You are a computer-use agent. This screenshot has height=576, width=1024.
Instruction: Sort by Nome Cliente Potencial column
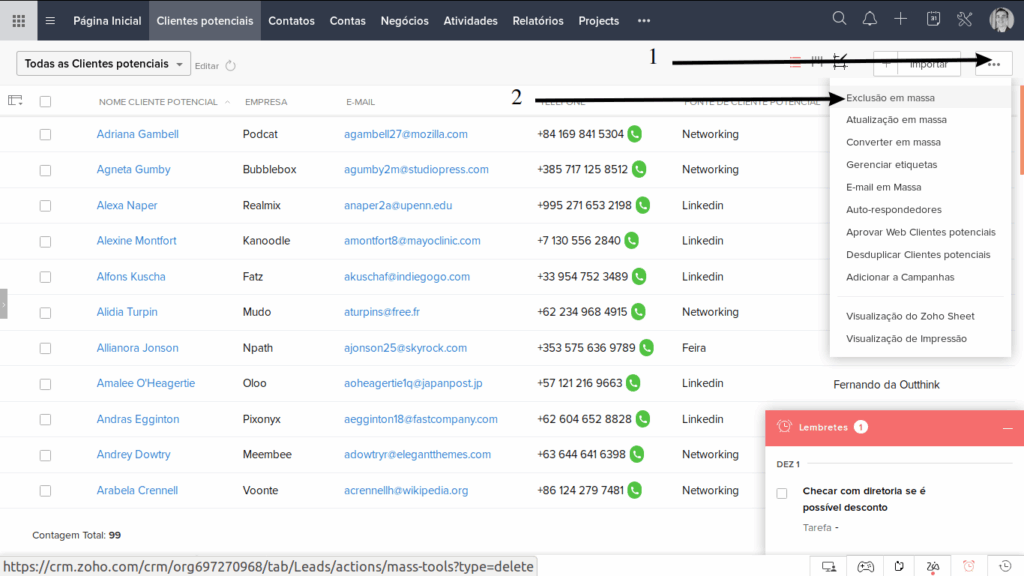[158, 102]
